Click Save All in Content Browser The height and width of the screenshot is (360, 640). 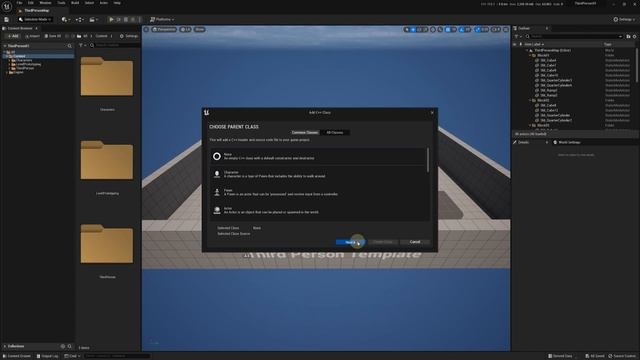(53, 36)
